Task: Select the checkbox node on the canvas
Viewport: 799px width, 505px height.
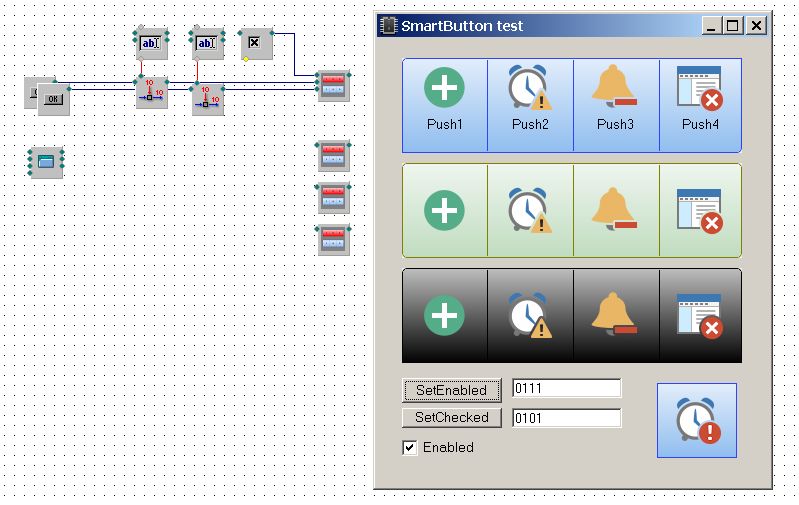Action: (x=255, y=43)
